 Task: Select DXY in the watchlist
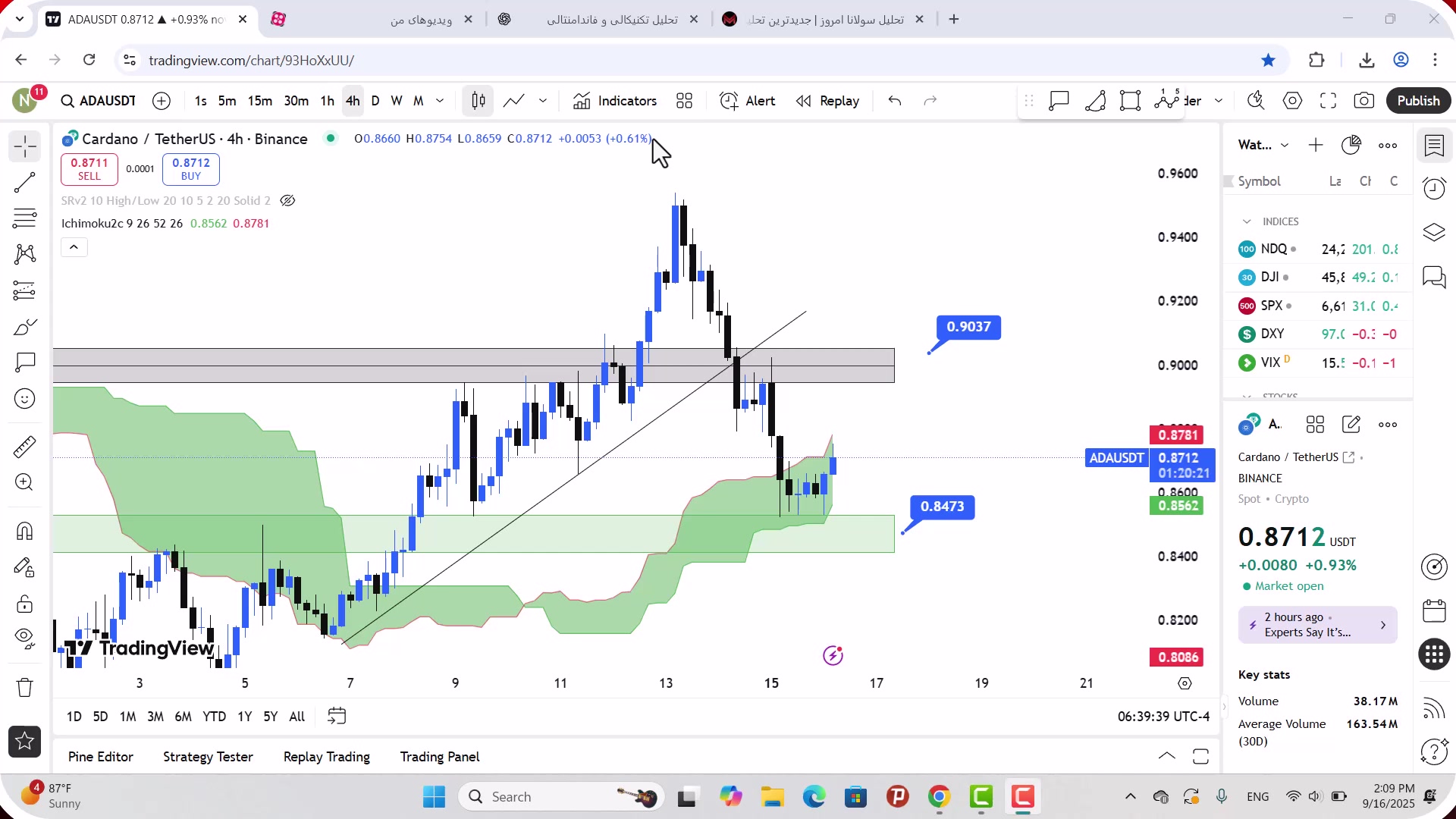(1318, 334)
